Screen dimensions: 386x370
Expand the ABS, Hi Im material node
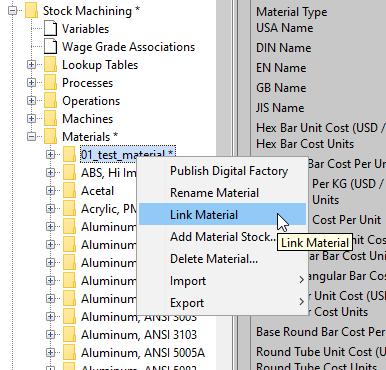click(50, 173)
